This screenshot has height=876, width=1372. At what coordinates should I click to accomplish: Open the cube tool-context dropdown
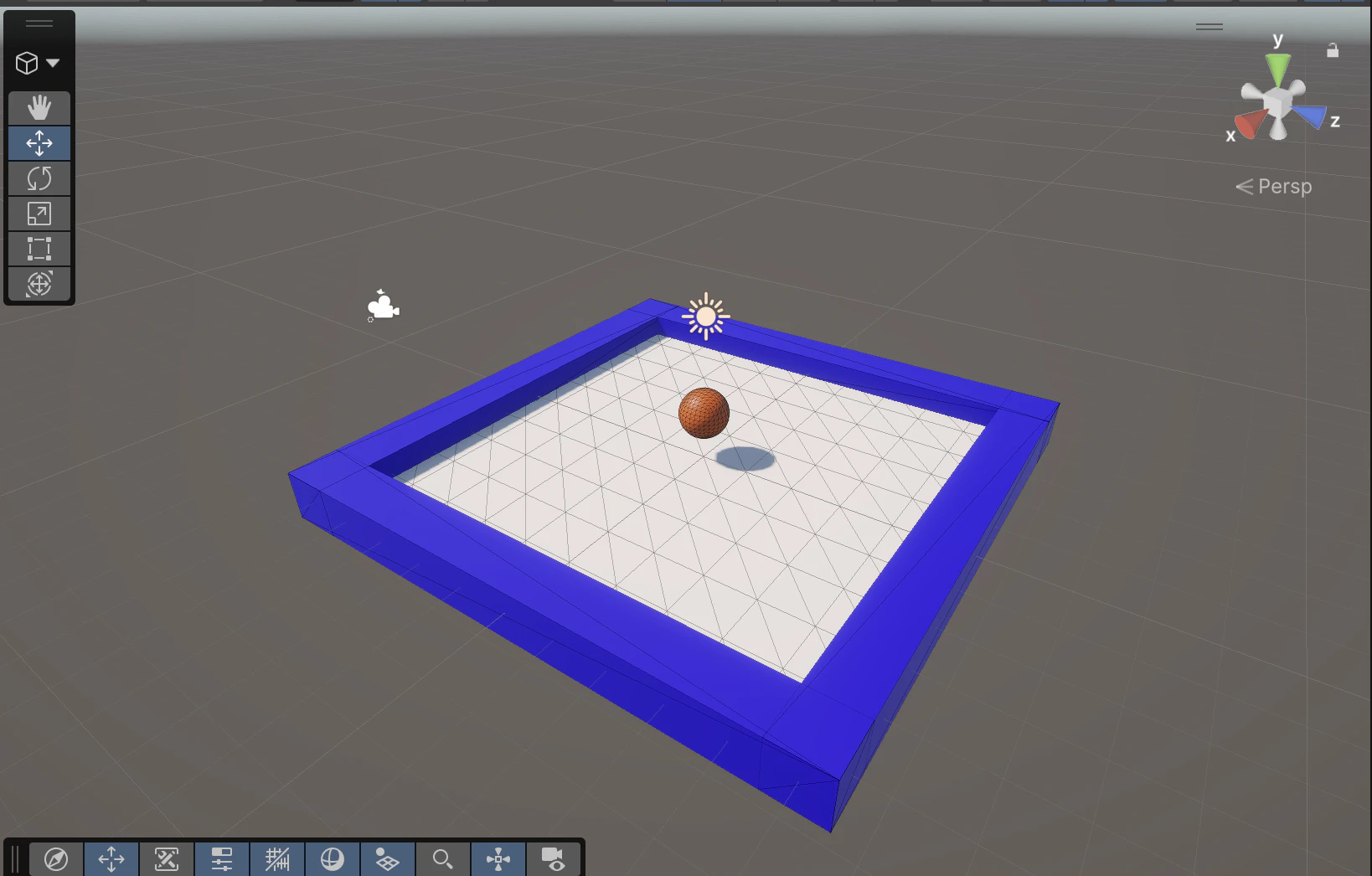[38, 63]
